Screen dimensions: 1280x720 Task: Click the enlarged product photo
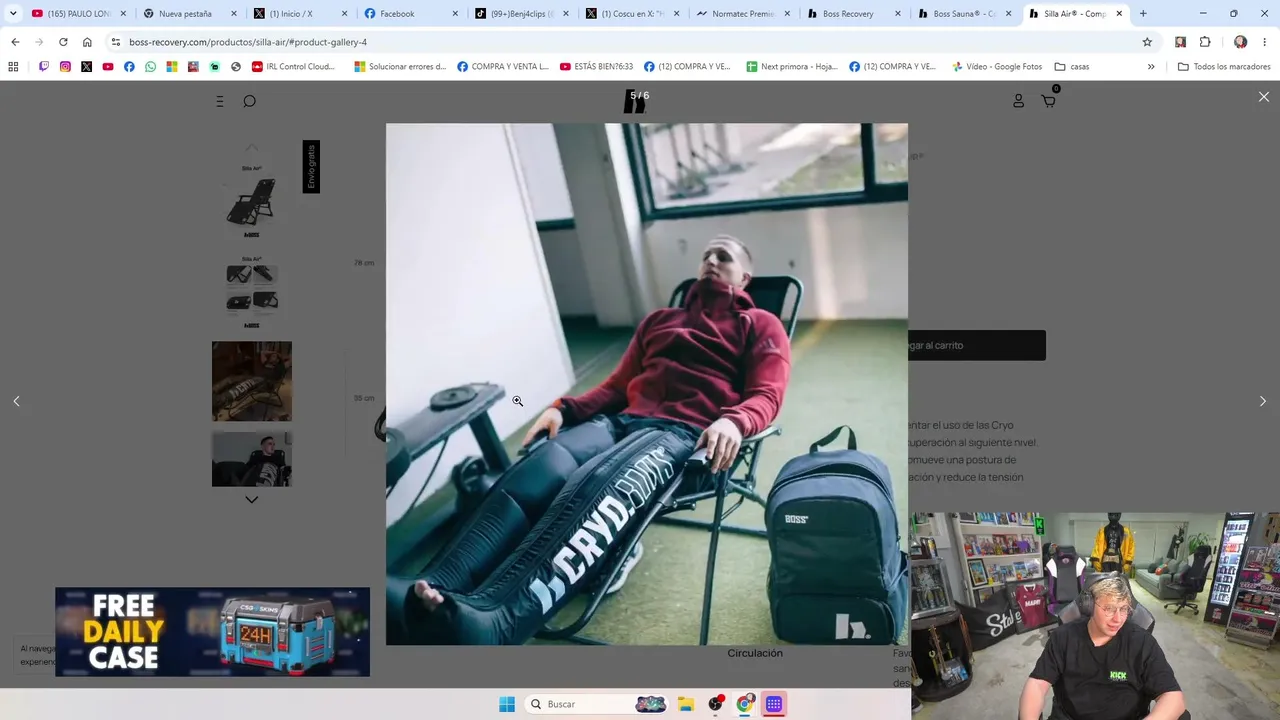647,384
